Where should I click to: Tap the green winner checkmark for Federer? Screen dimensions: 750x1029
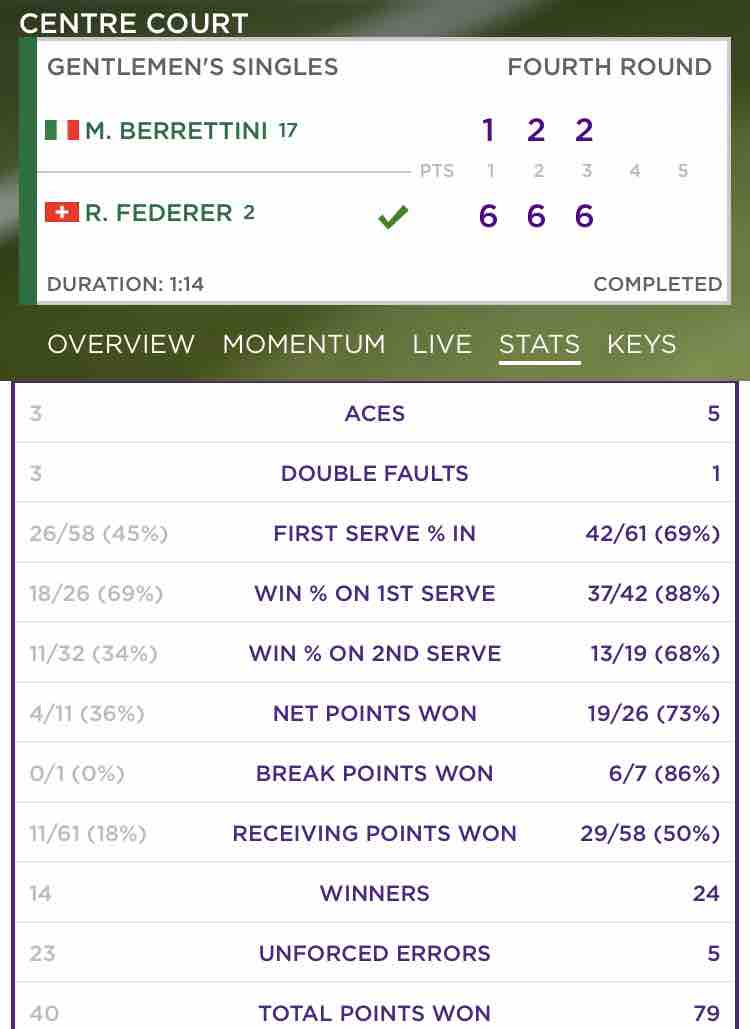(393, 217)
